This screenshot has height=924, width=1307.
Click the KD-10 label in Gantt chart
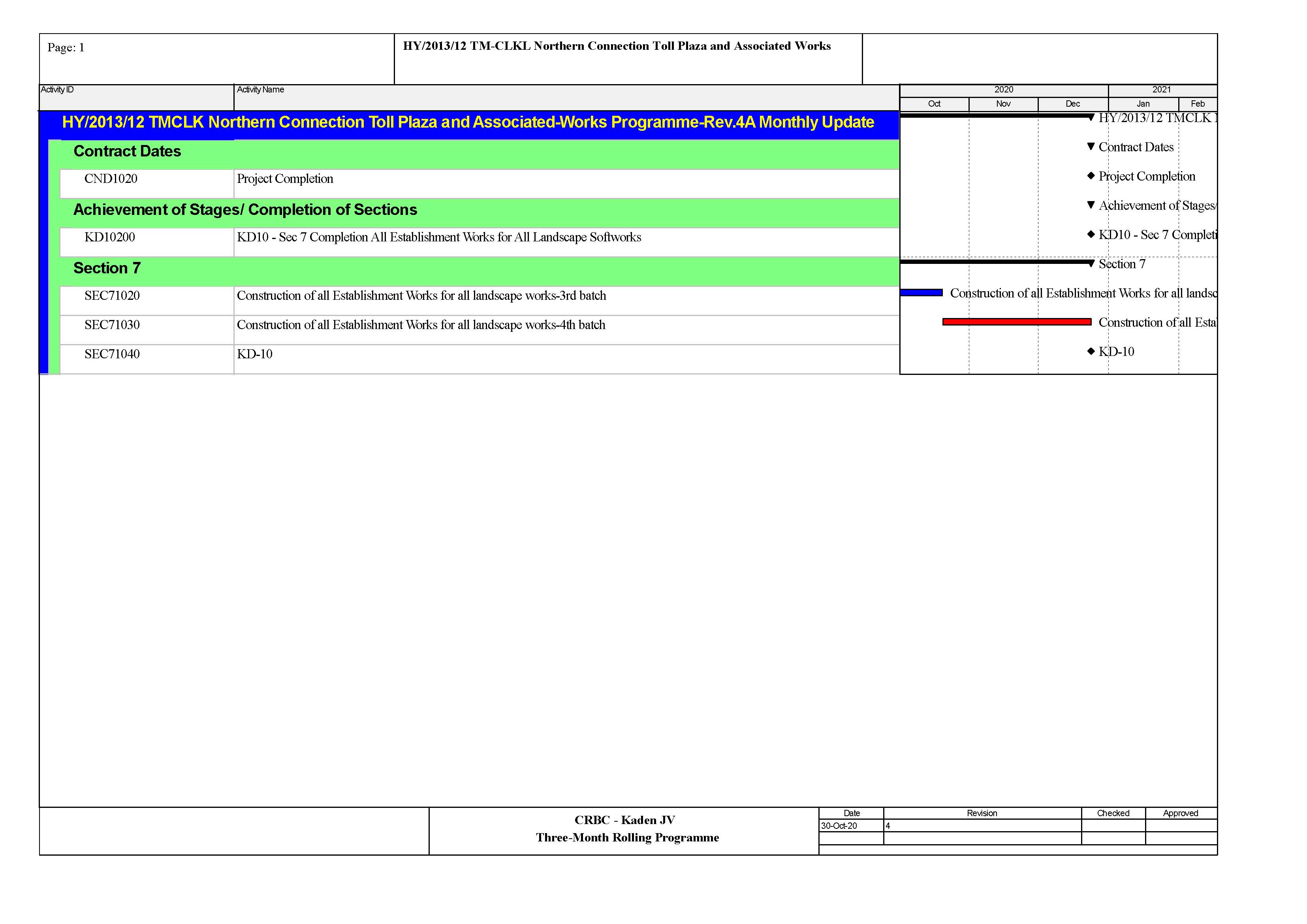1116,351
